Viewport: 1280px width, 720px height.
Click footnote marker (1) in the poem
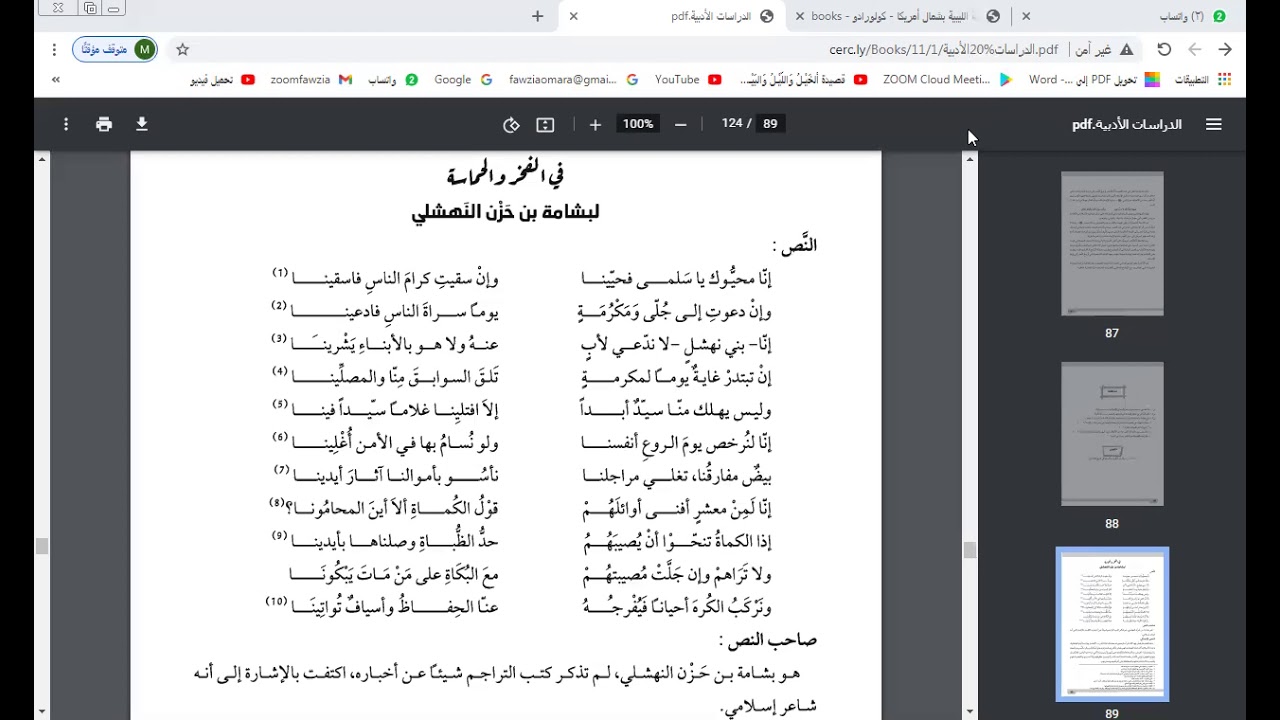coord(280,273)
